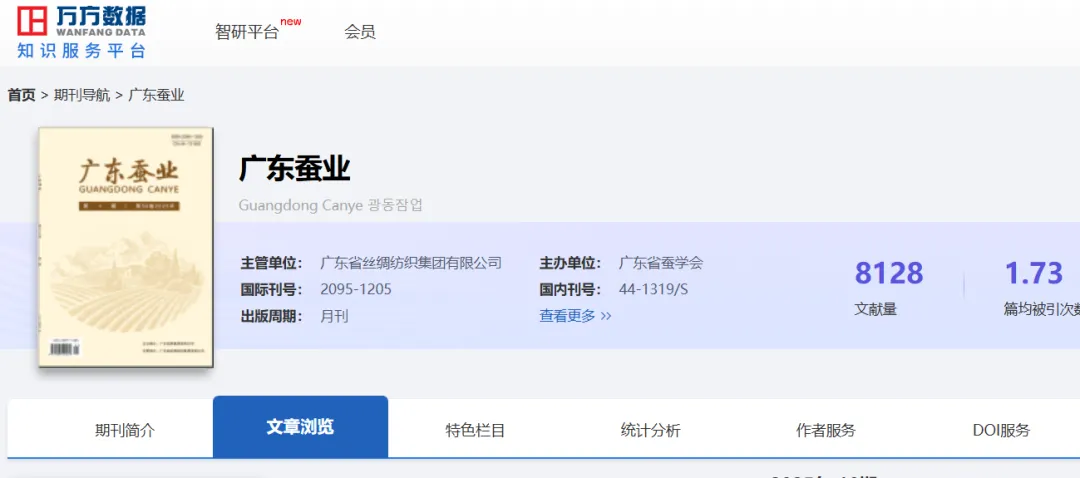Click the 文献量 label
The height and width of the screenshot is (478, 1080).
click(x=875, y=309)
